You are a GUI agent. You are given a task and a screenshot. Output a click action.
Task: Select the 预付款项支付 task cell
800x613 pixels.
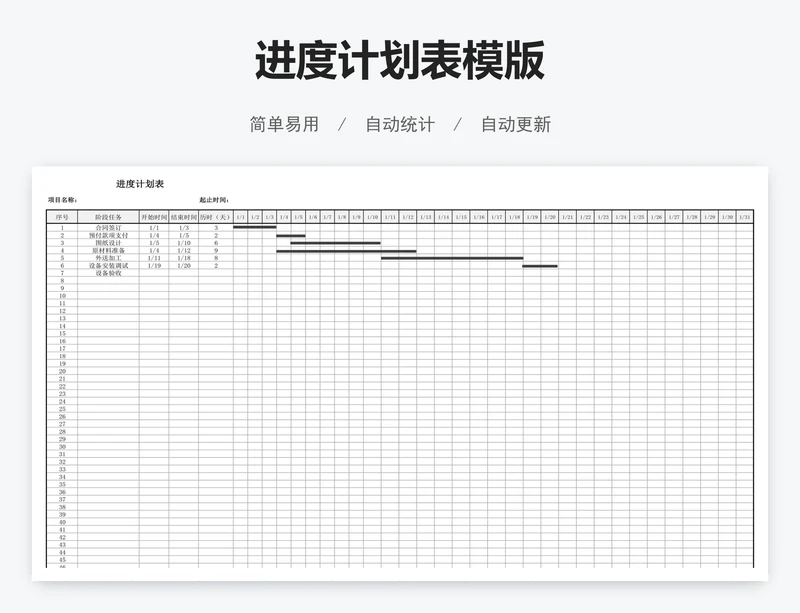pos(108,235)
